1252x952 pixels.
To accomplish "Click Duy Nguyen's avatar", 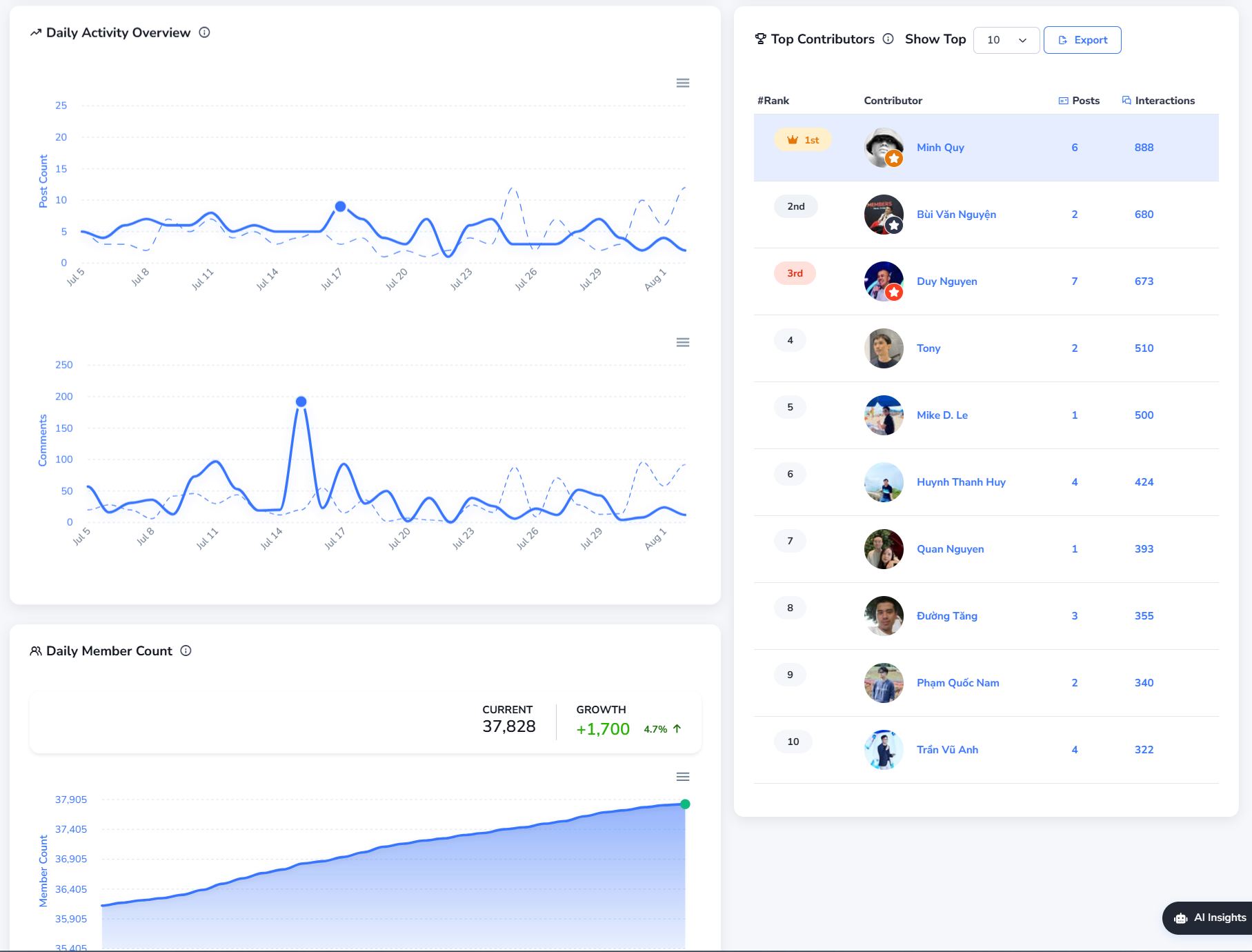I will [884, 281].
